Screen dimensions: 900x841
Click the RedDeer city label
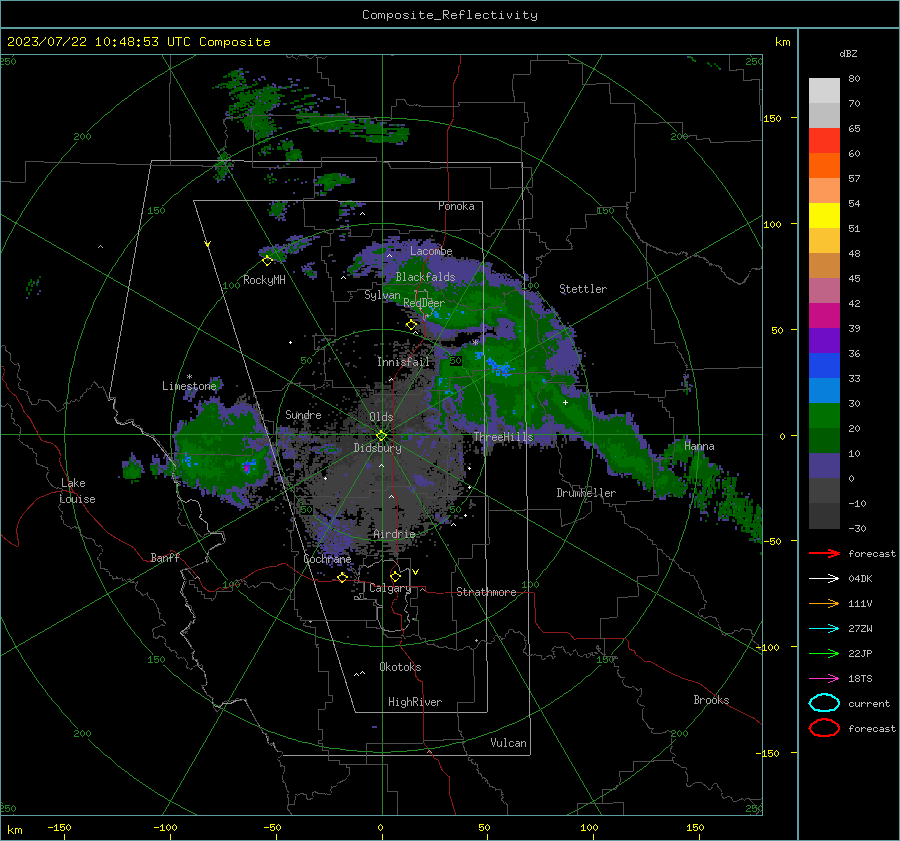coord(424,303)
